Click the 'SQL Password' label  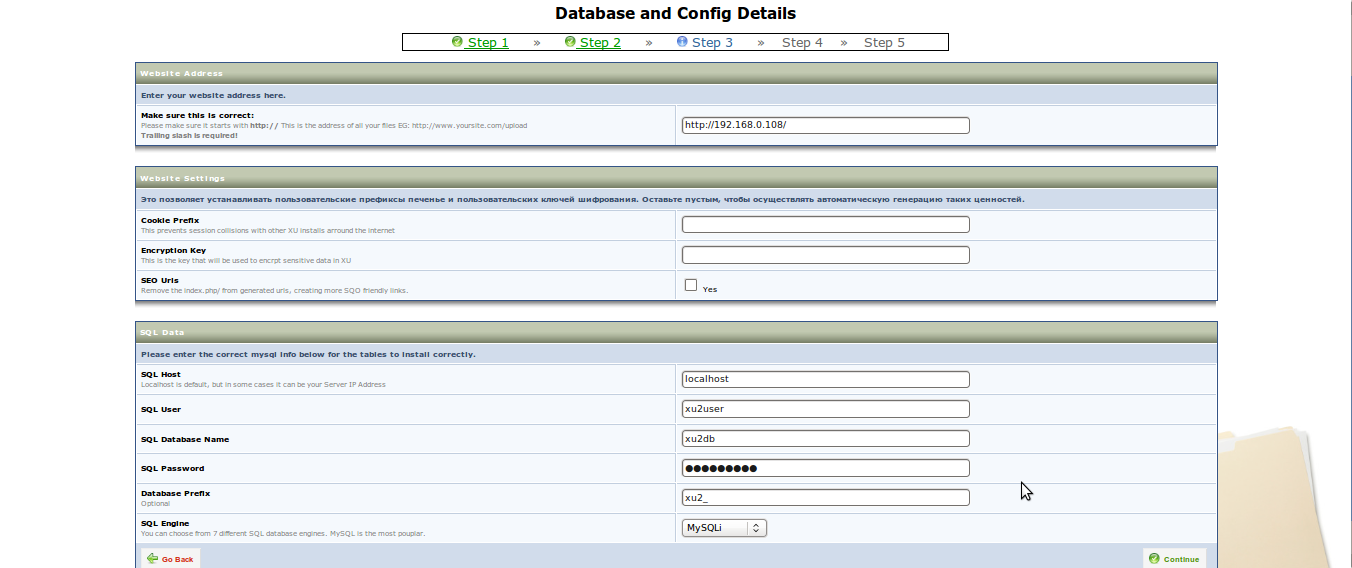(x=172, y=468)
